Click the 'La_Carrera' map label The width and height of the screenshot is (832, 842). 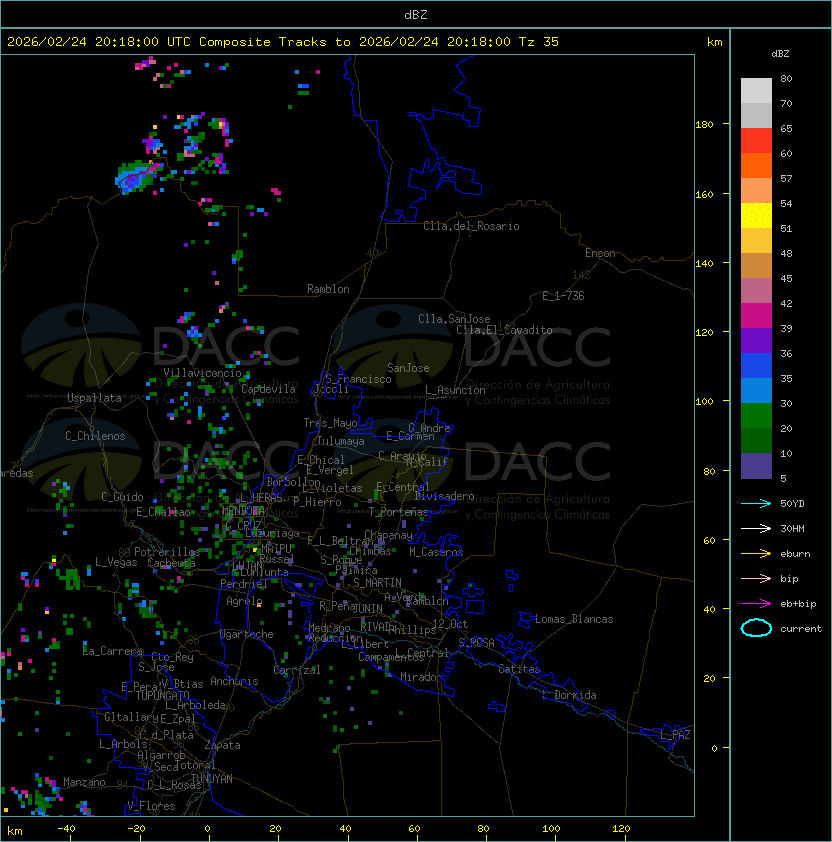(112, 651)
